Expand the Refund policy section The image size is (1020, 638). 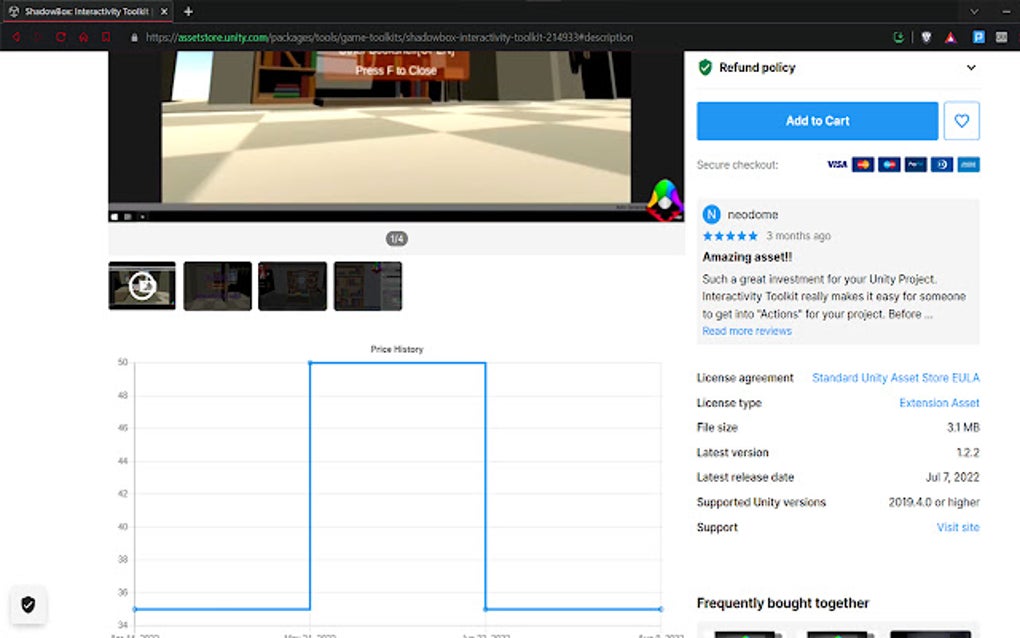971,68
